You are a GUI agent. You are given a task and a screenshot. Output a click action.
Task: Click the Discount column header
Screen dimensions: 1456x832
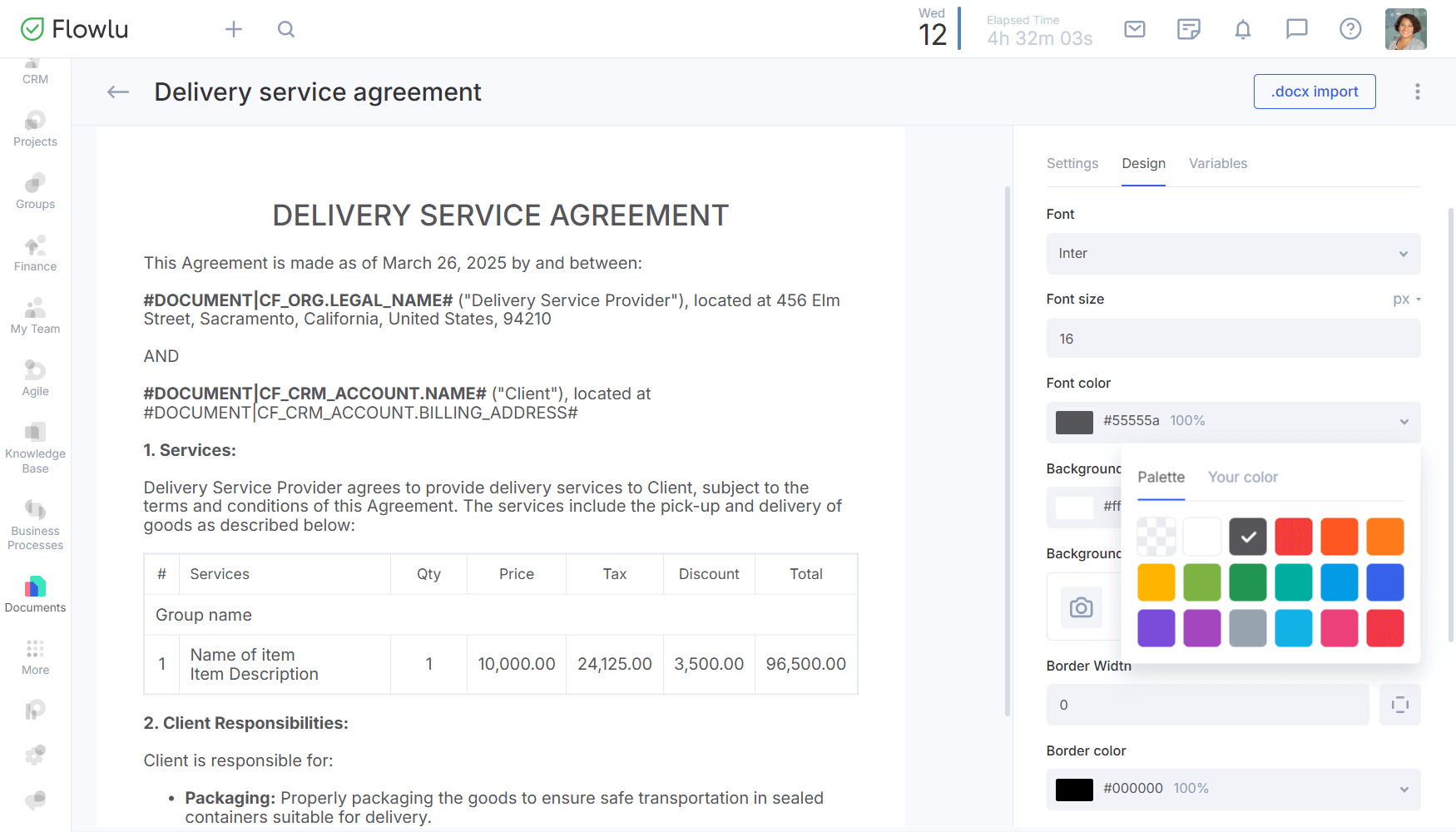[x=709, y=574]
